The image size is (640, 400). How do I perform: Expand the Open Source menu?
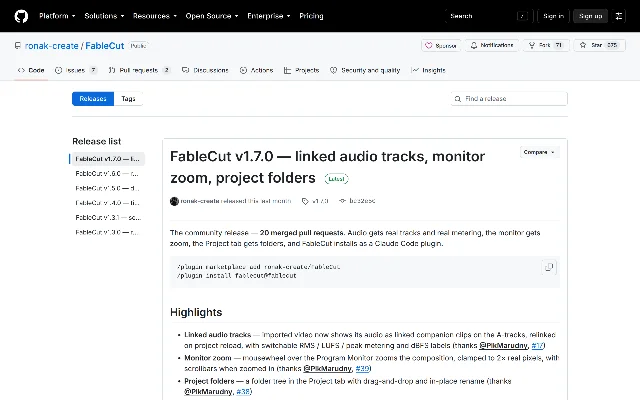tap(212, 16)
